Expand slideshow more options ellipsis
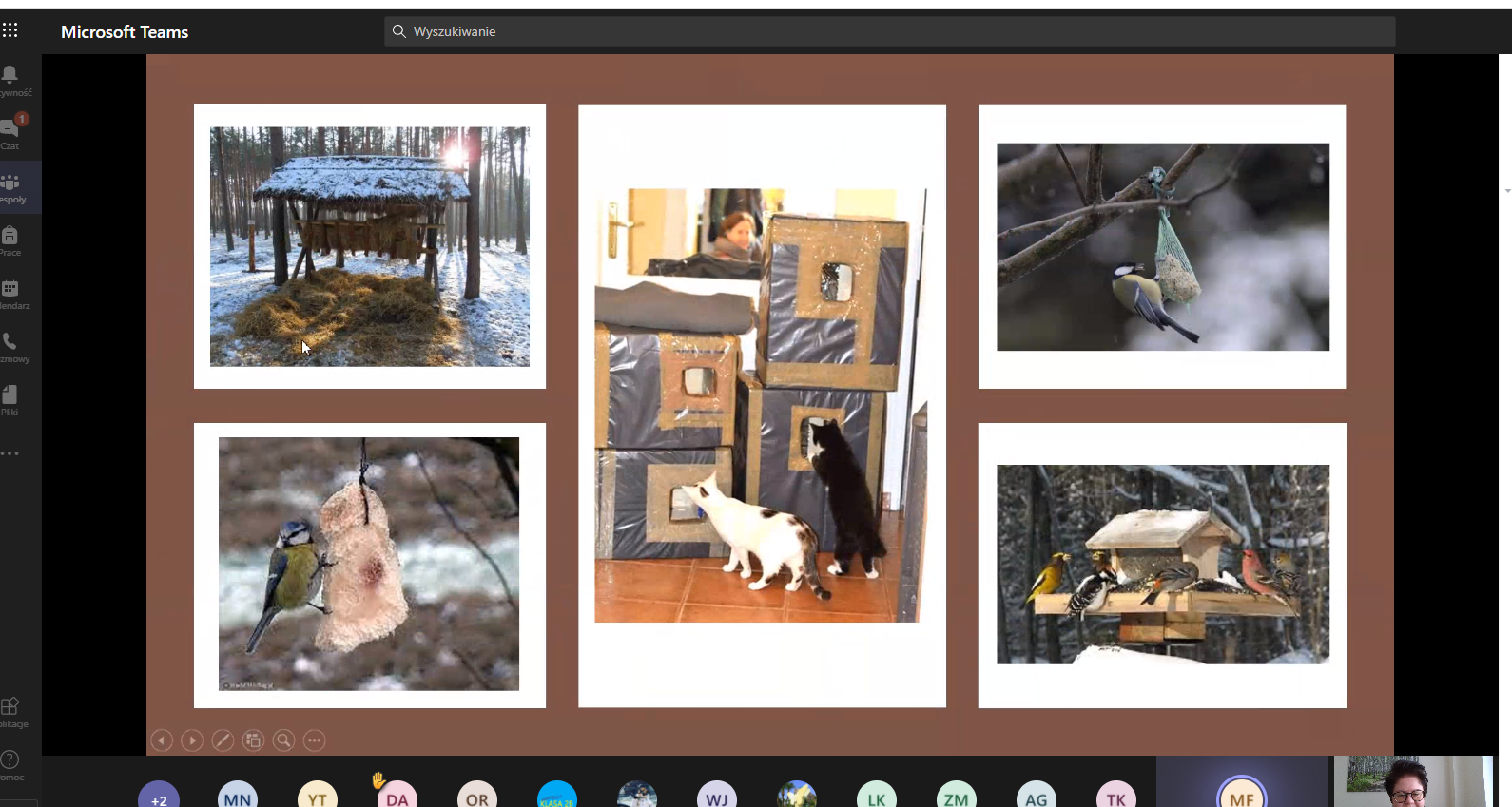Image resolution: width=1512 pixels, height=807 pixels. click(x=315, y=740)
